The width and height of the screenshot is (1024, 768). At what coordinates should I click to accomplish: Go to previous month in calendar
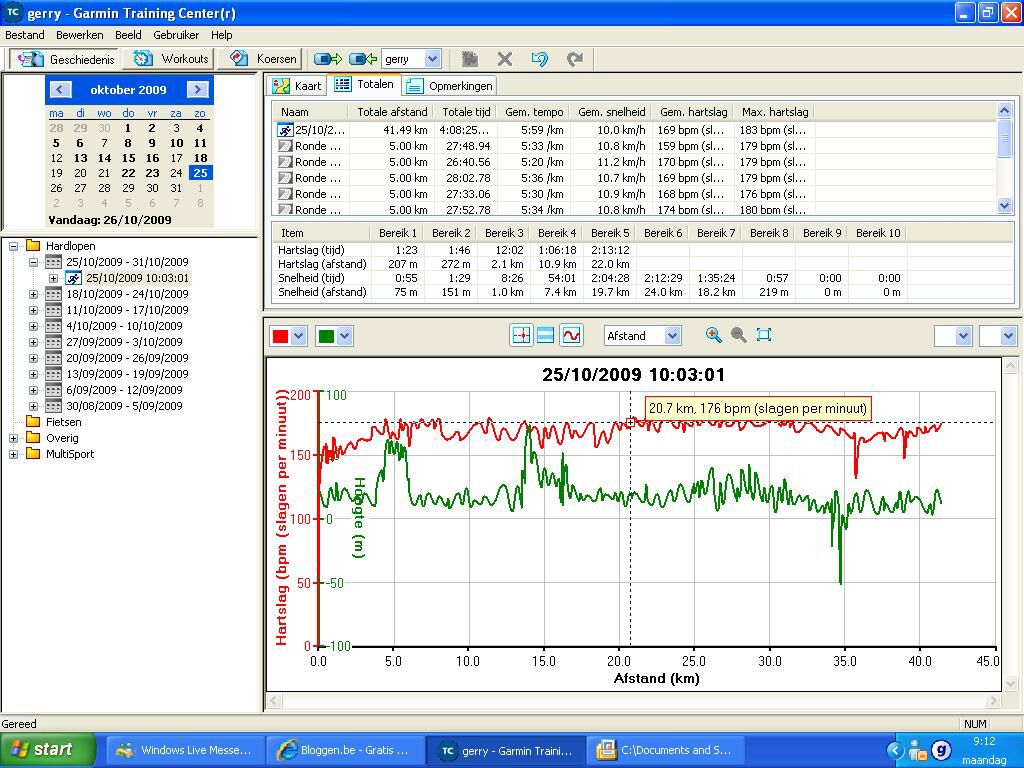coord(60,89)
